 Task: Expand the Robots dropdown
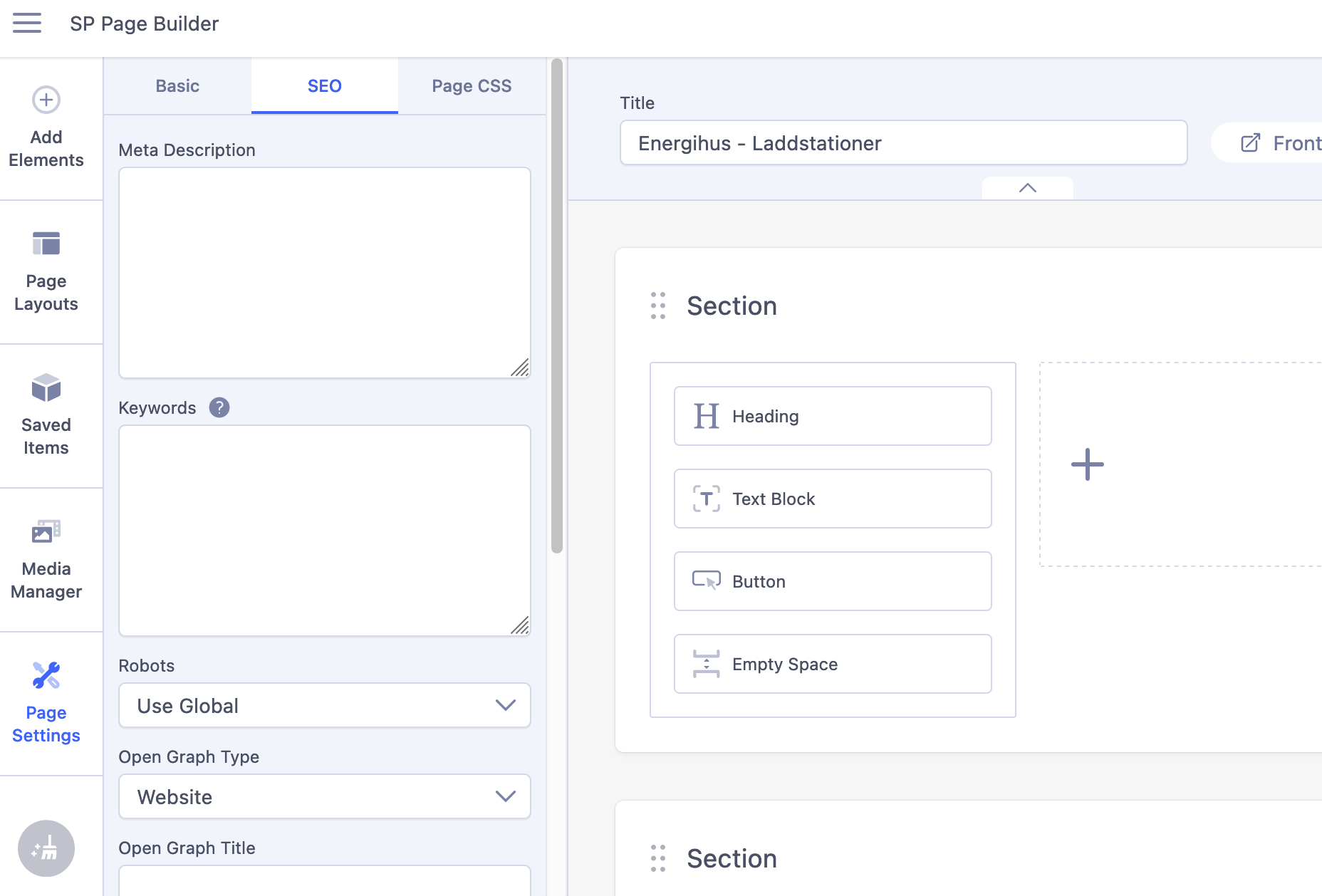[x=325, y=705]
